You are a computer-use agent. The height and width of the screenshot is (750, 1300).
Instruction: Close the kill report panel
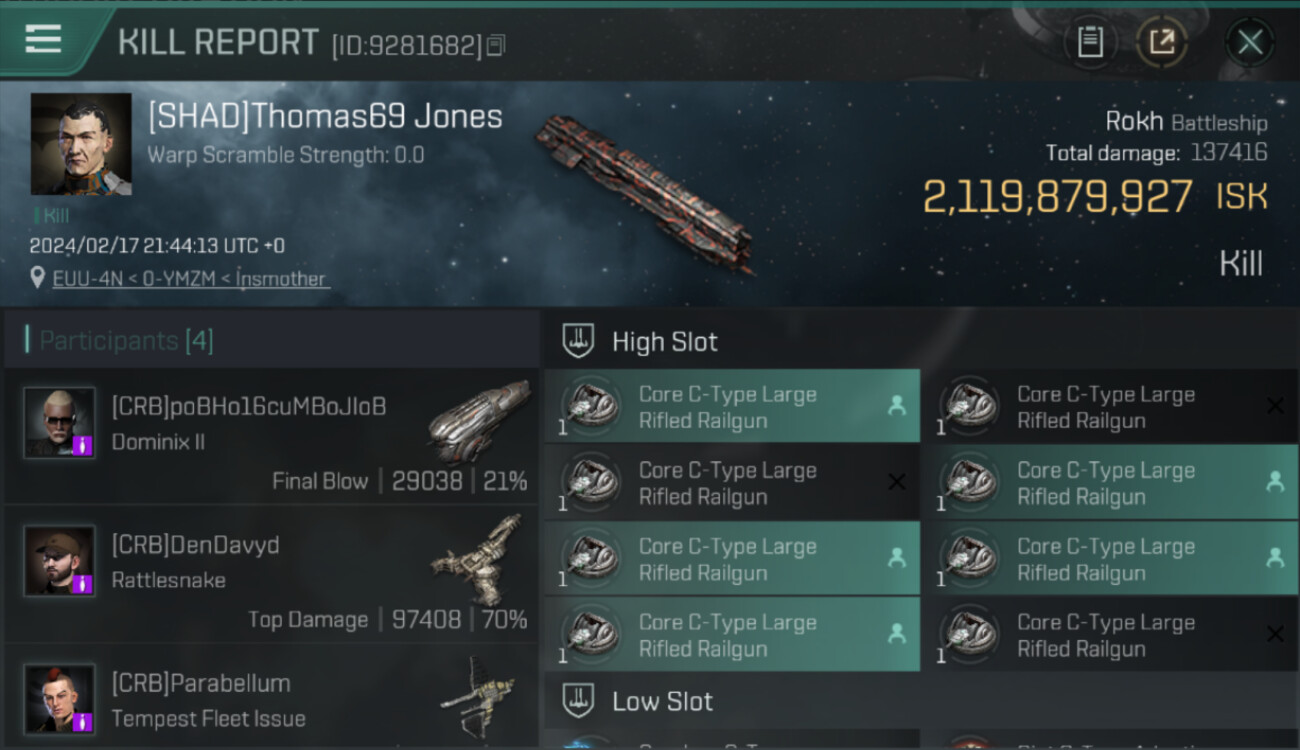(1250, 42)
